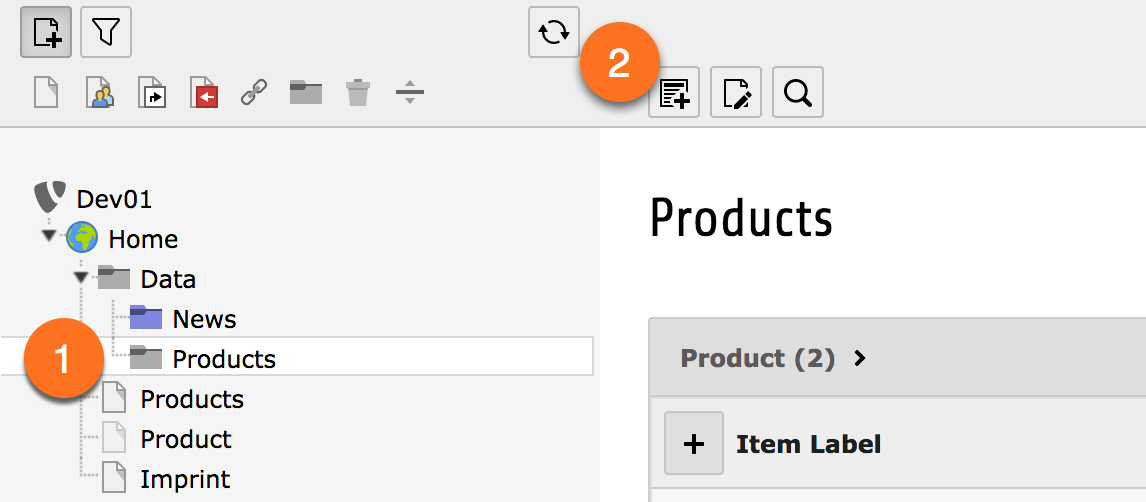This screenshot has height=502, width=1146.
Task: Expand the Product (2) table header
Action: point(860,358)
